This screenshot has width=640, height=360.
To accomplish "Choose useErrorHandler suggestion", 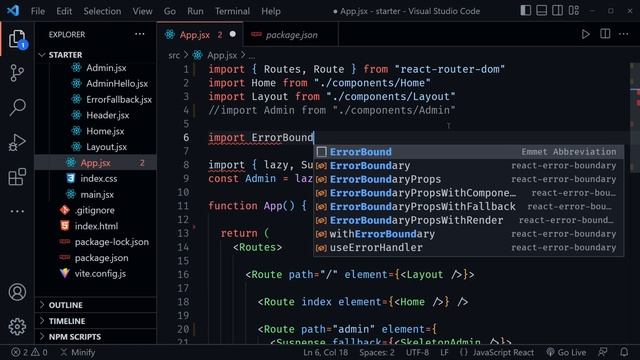I will pyautogui.click(x=469, y=248).
